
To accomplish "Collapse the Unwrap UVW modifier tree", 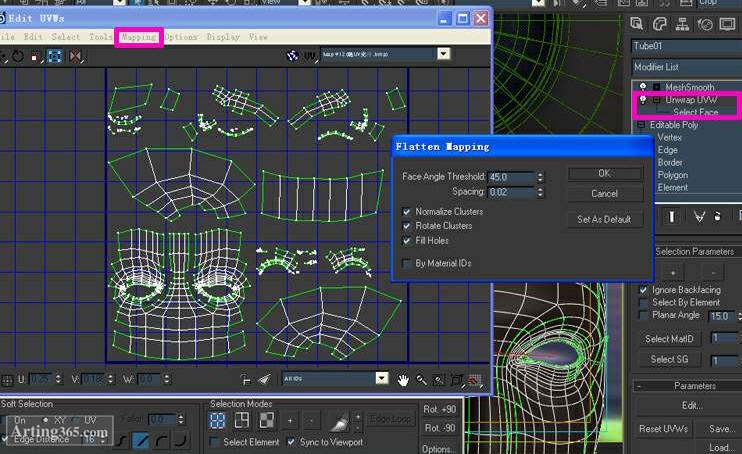I will (657, 100).
